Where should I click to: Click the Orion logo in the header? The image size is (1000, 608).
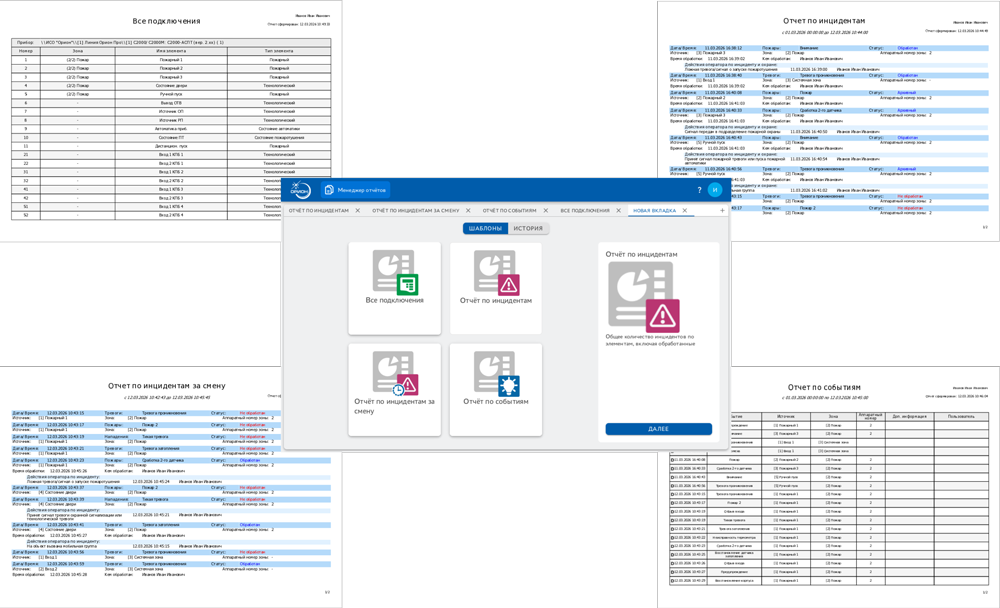[x=301, y=190]
